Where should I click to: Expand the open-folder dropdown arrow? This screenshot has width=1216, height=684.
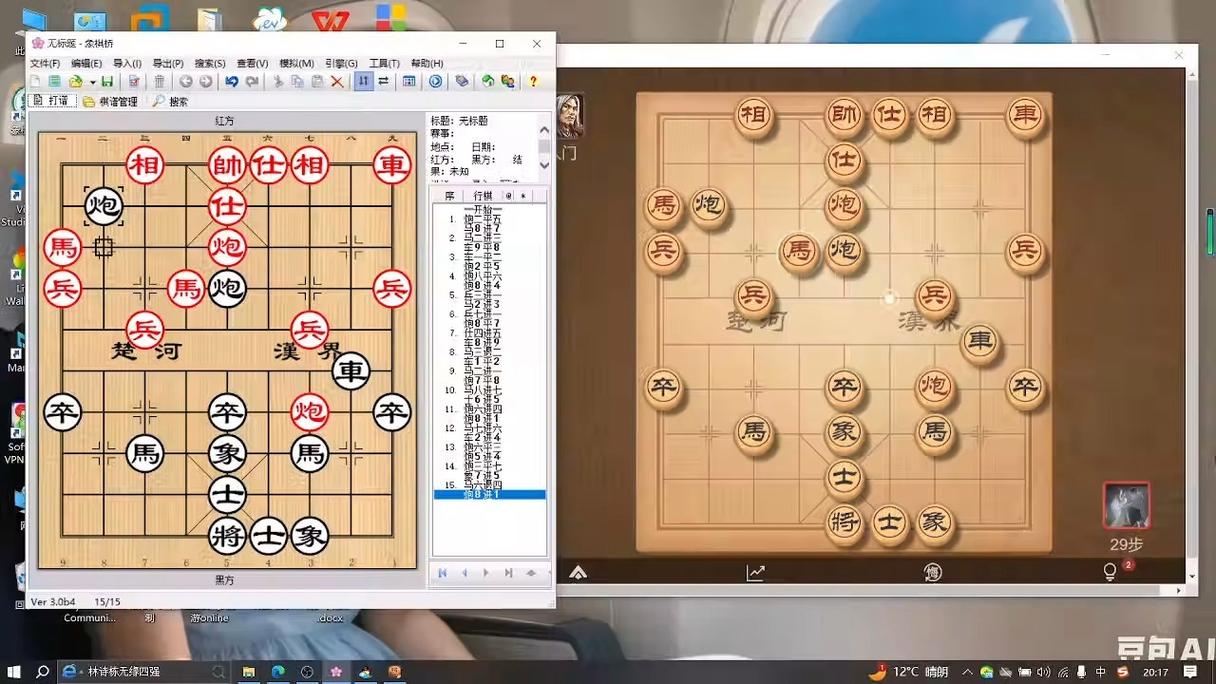92,82
